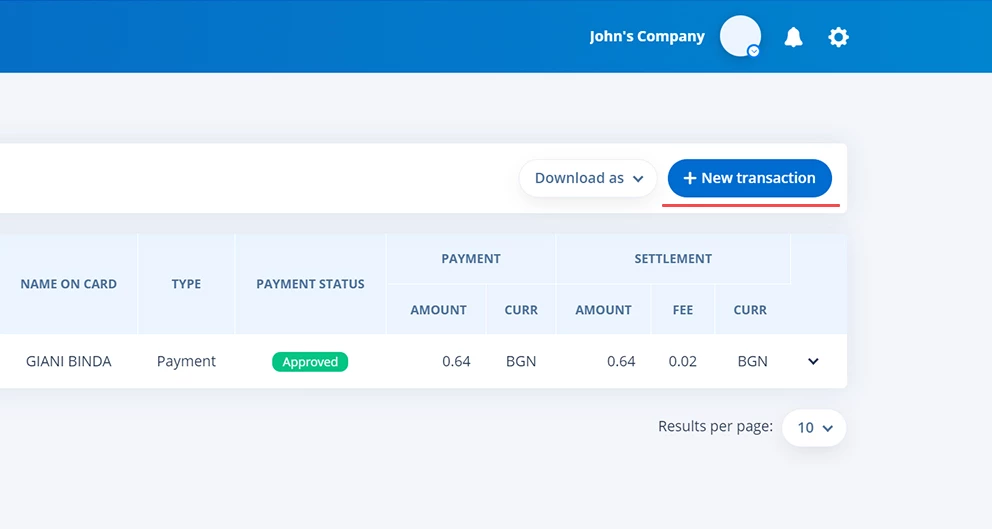Click the 0.64 amount under Payment
This screenshot has height=529, width=992.
click(x=456, y=361)
